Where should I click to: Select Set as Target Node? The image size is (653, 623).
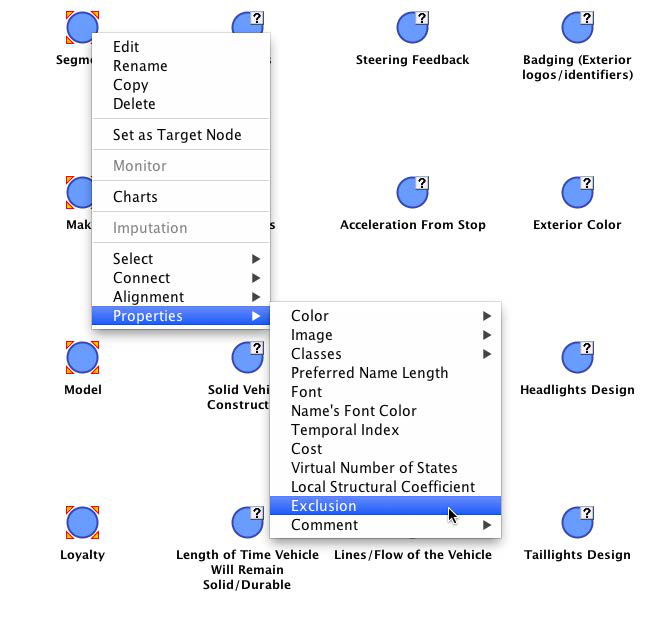177,135
